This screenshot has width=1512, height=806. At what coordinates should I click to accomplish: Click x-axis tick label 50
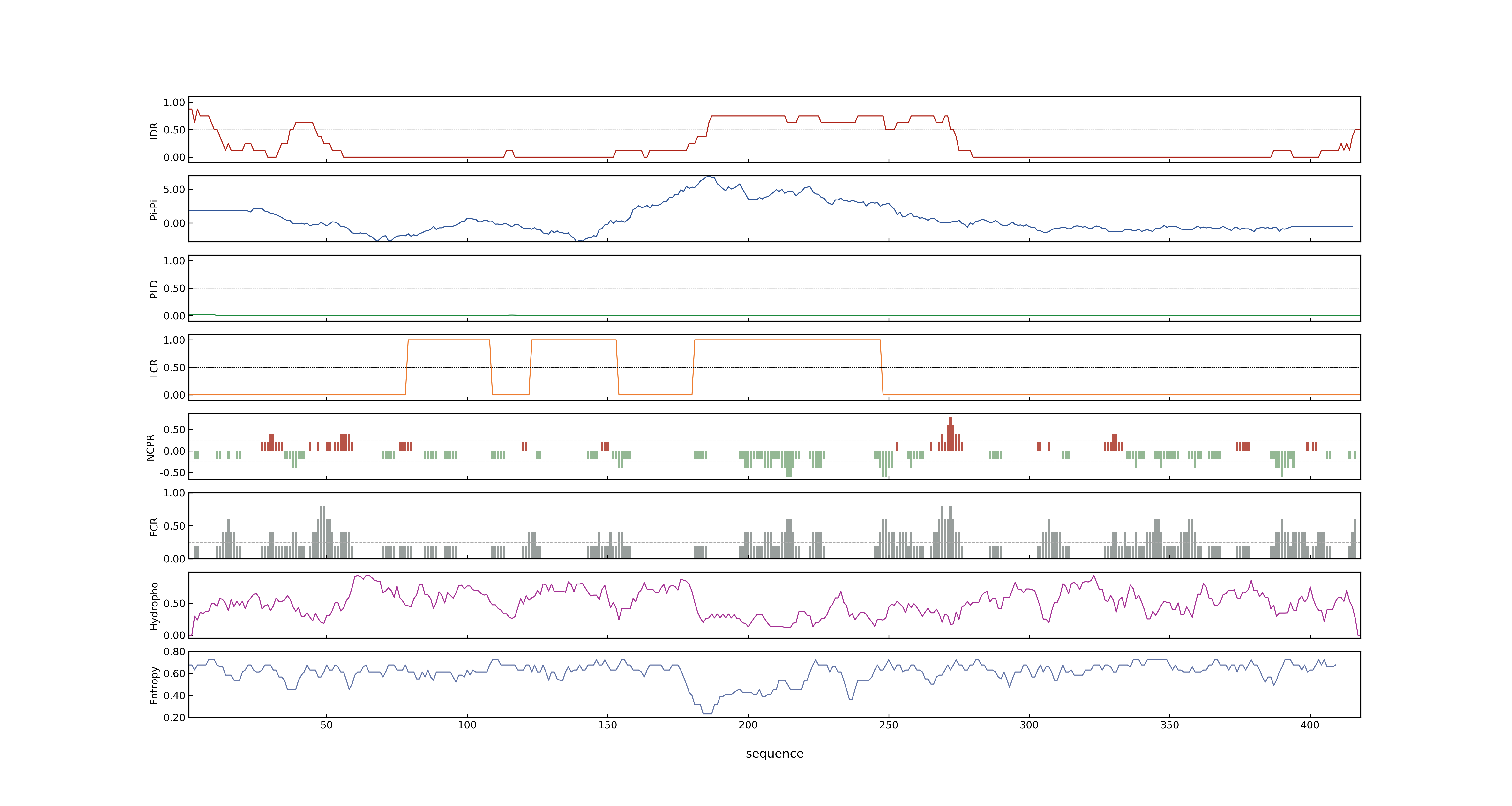[326, 725]
